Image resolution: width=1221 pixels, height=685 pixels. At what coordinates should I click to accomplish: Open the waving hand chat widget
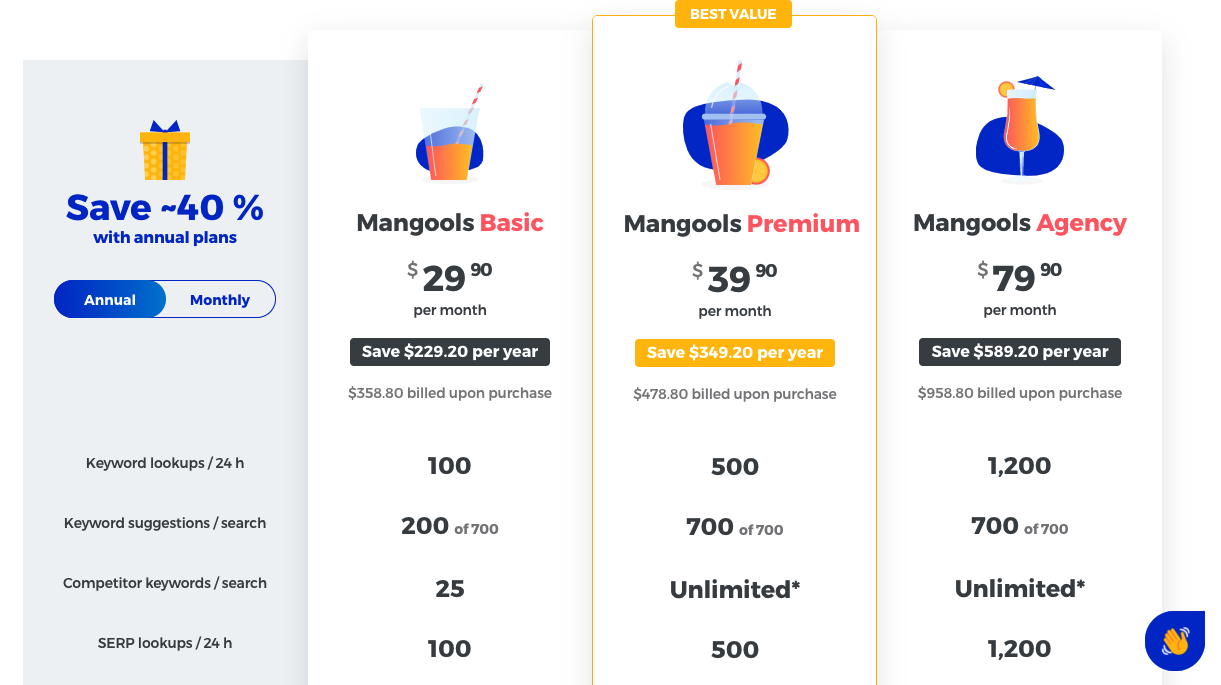pos(1175,640)
